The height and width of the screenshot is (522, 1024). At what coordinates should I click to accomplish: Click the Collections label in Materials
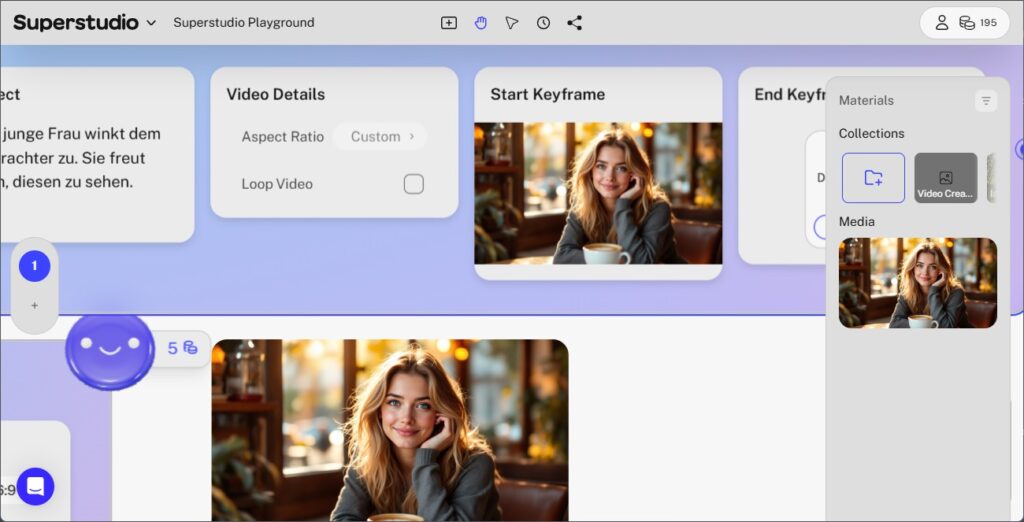point(871,133)
